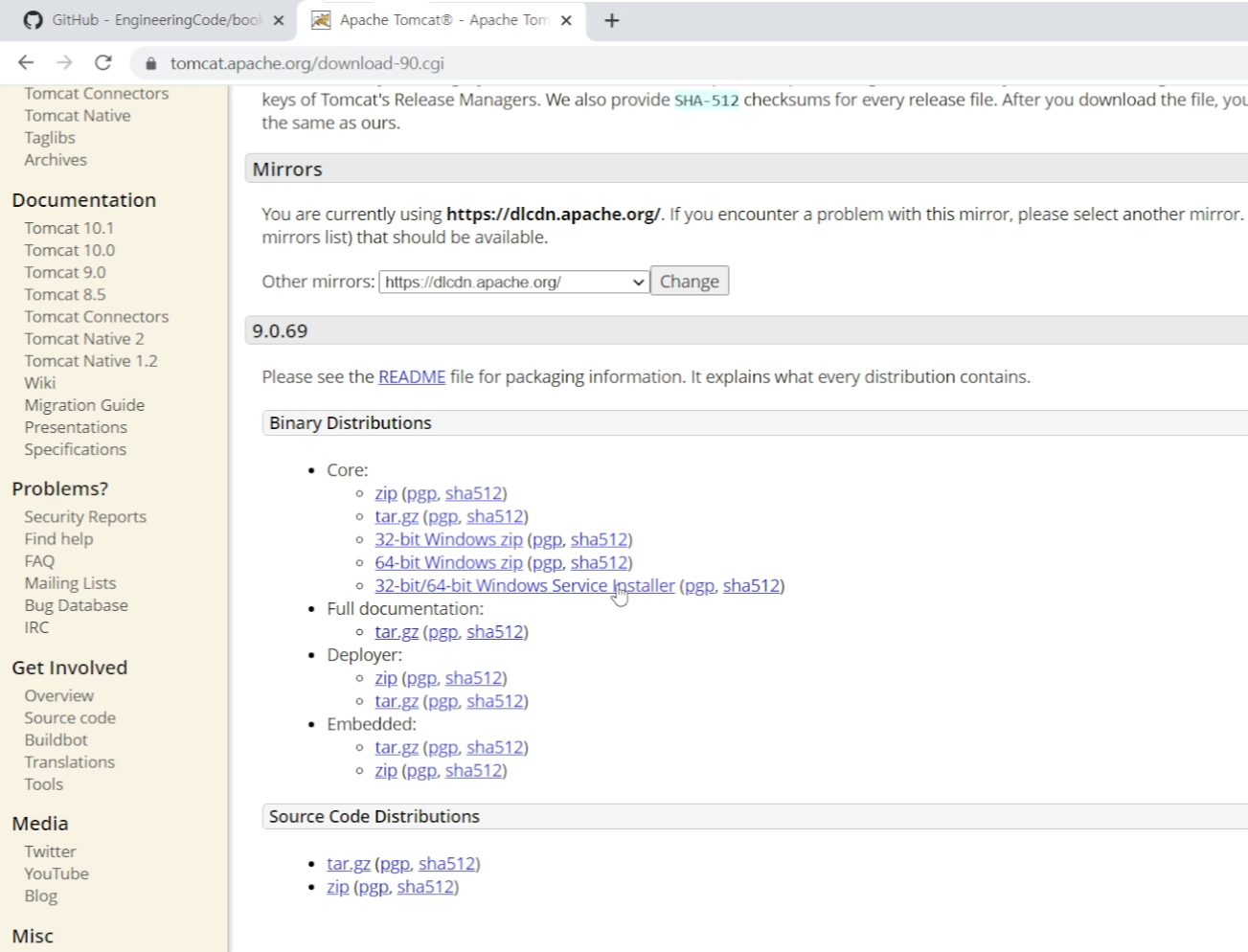This screenshot has height=952, width=1248.
Task: Open sha512 checksum for 64-bit Windows zip
Action: click(600, 562)
